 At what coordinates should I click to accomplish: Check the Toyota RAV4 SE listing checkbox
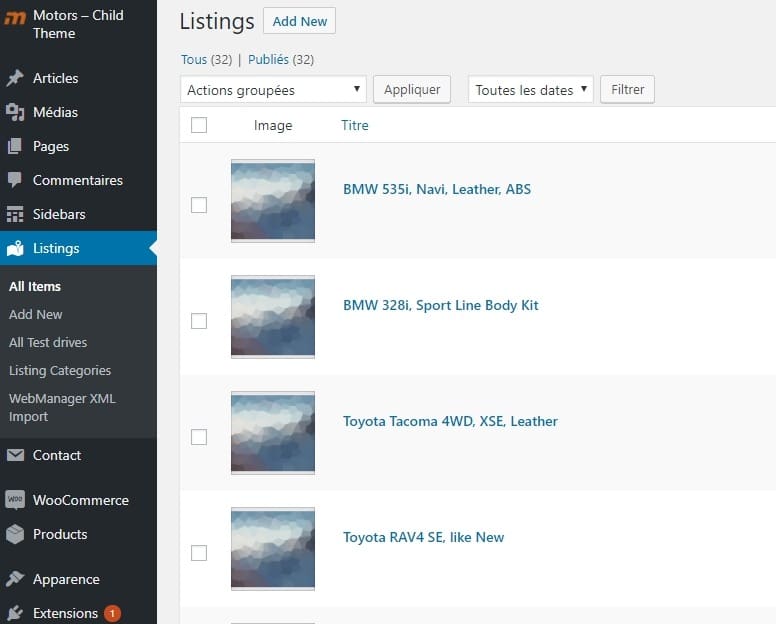click(199, 553)
